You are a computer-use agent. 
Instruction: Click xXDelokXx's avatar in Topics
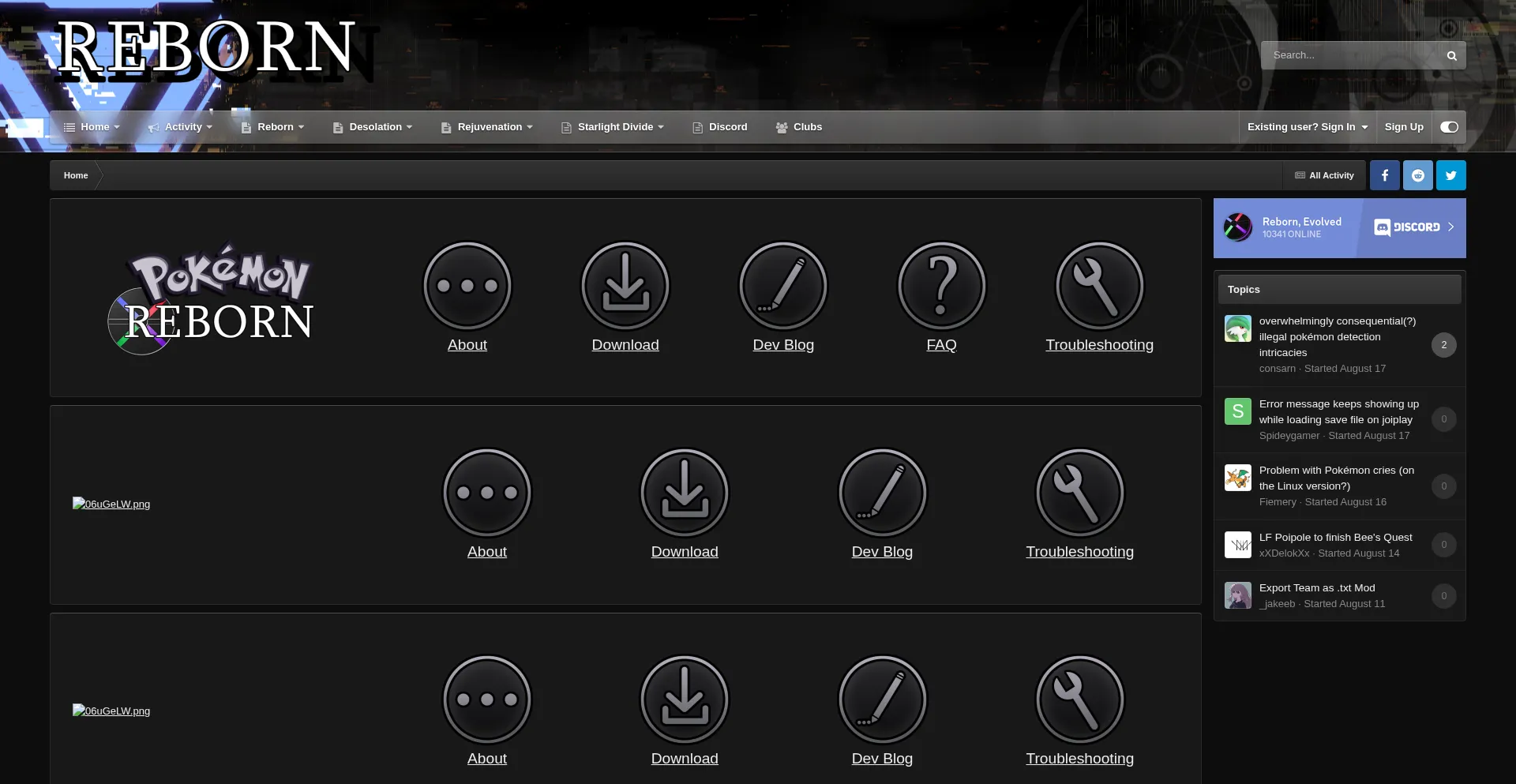point(1238,545)
